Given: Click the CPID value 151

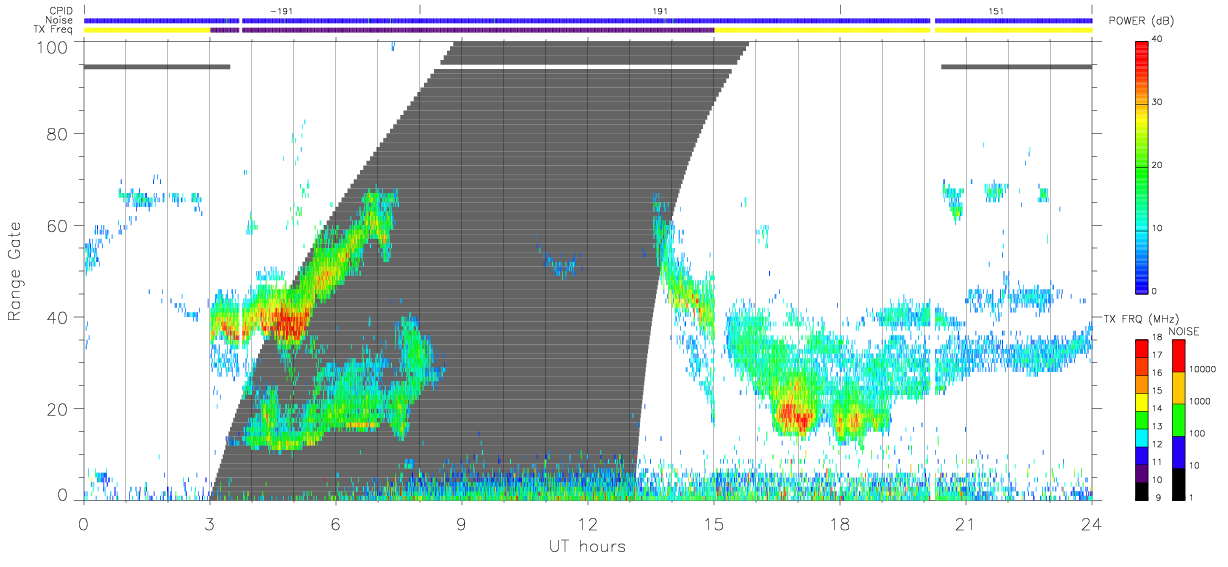Looking at the screenshot, I should 996,10.
